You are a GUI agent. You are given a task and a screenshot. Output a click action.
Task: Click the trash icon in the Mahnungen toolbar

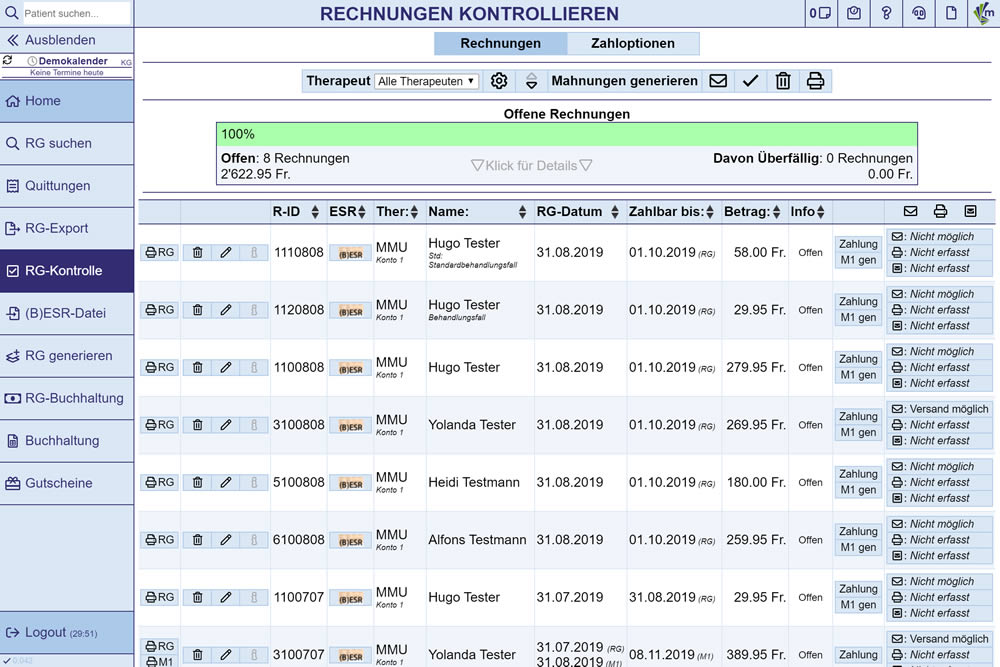pos(783,81)
